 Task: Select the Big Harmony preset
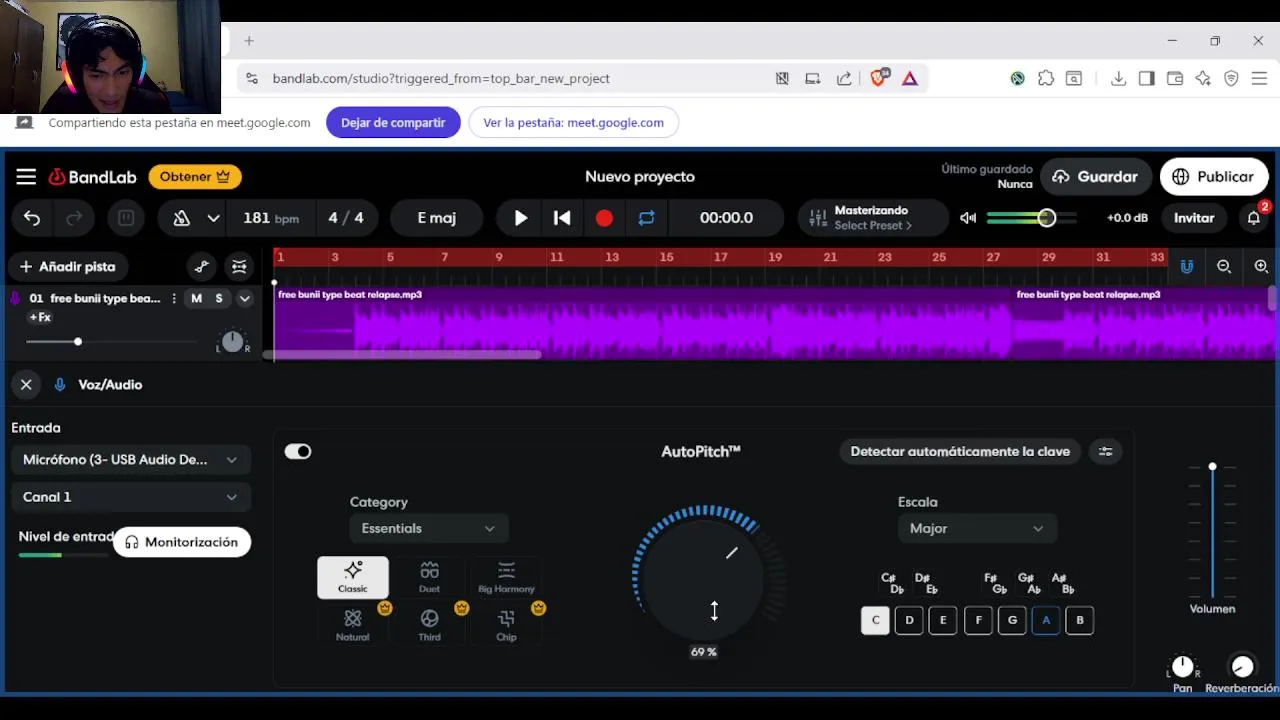pos(506,578)
